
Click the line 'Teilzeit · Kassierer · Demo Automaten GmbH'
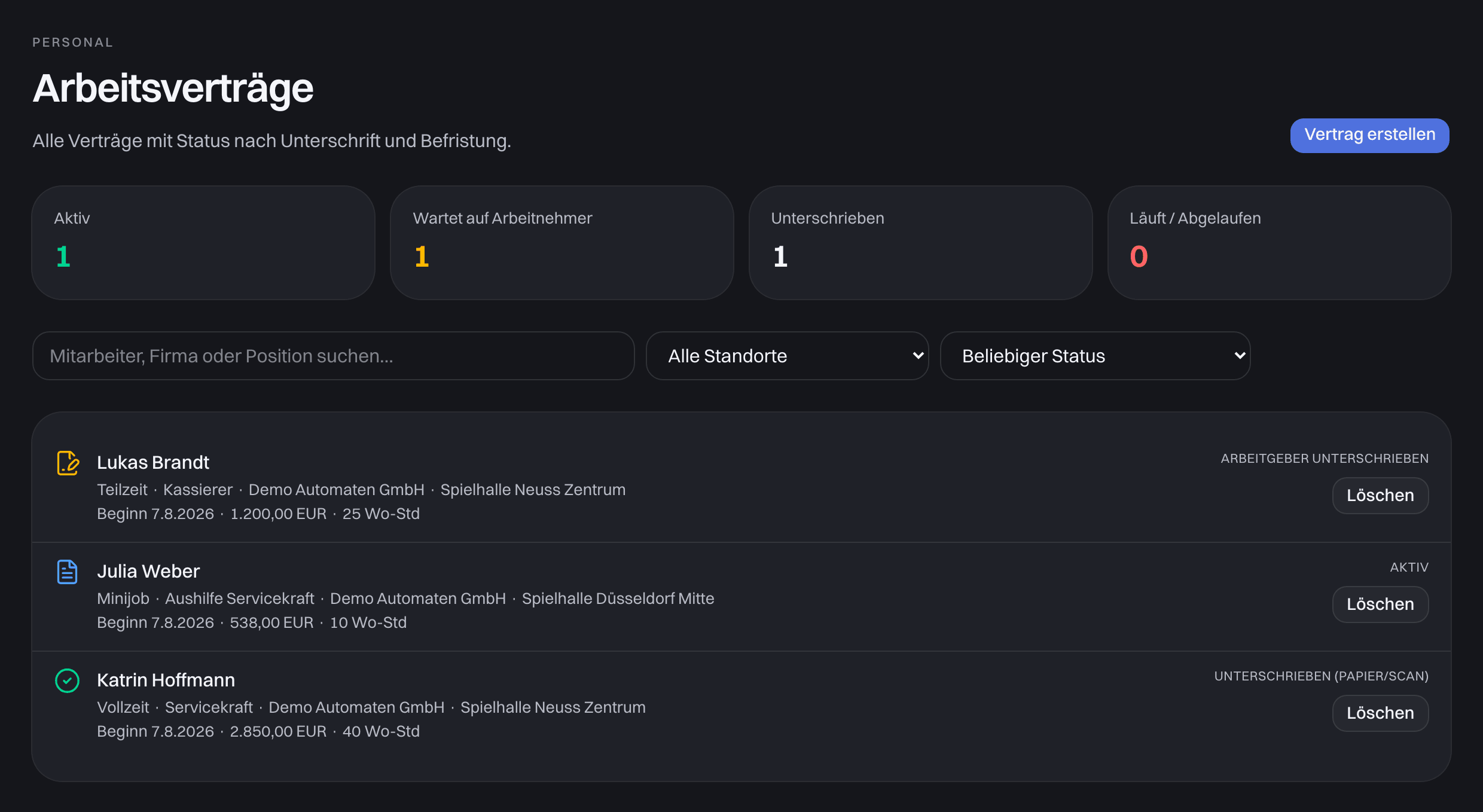point(261,490)
